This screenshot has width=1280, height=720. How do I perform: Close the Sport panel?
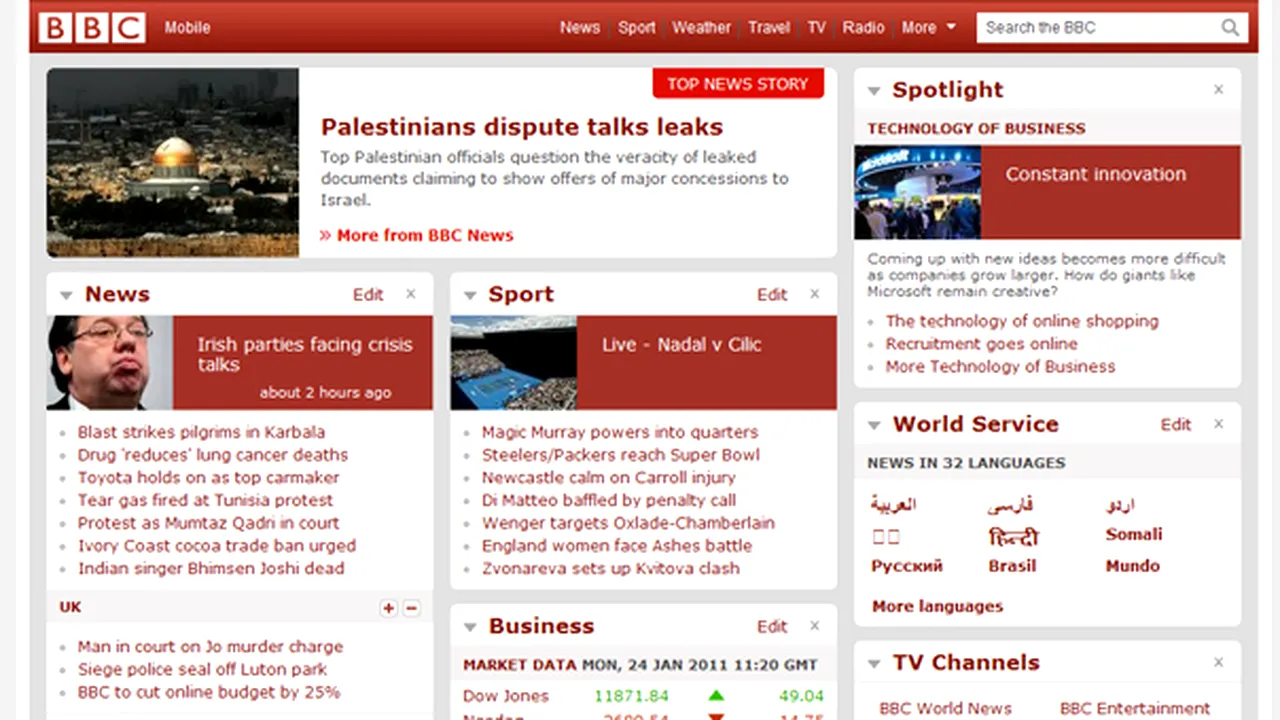pos(815,294)
